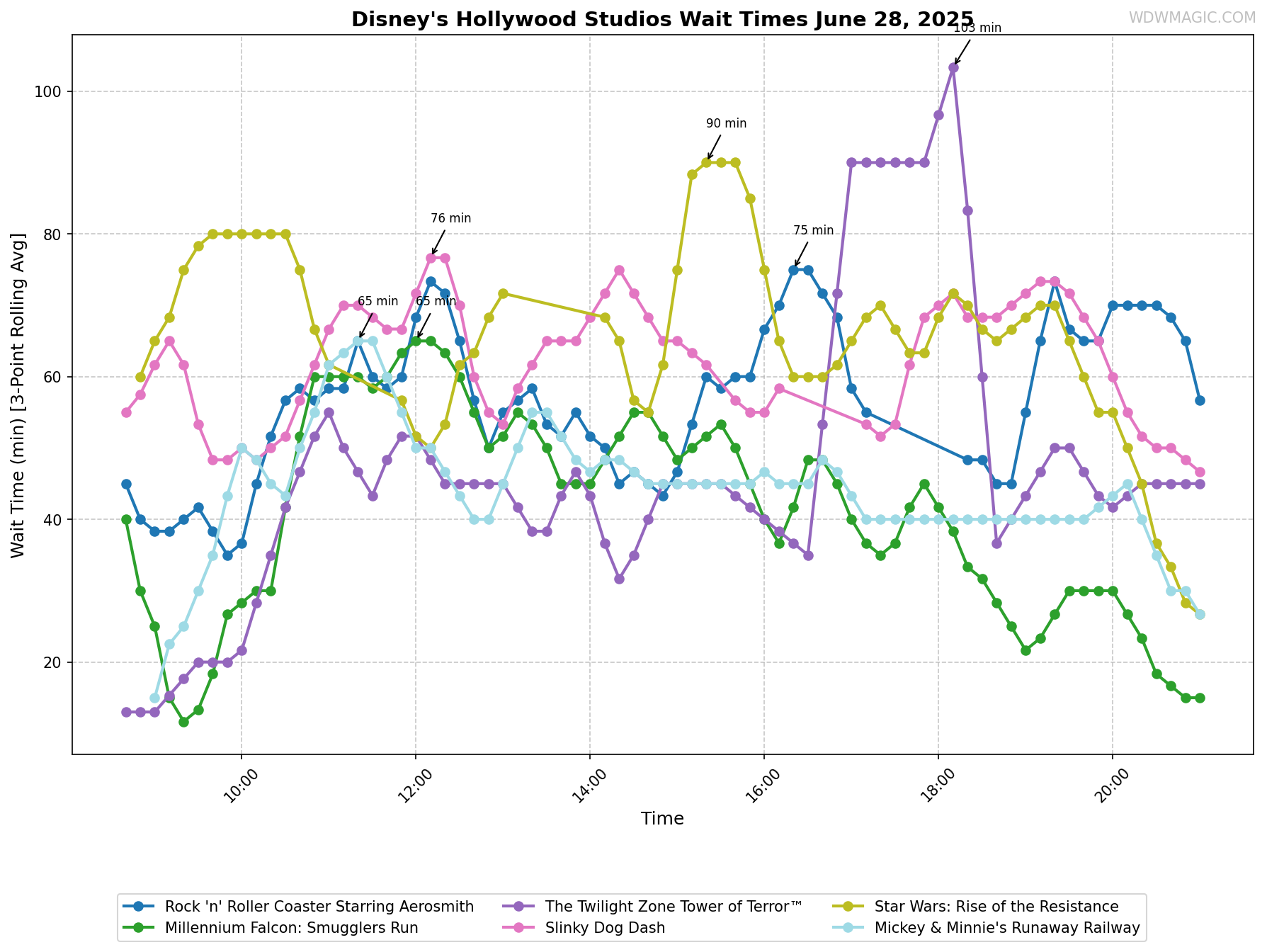
Task: Click the Wait Time y-axis label
Action: click(x=18, y=395)
